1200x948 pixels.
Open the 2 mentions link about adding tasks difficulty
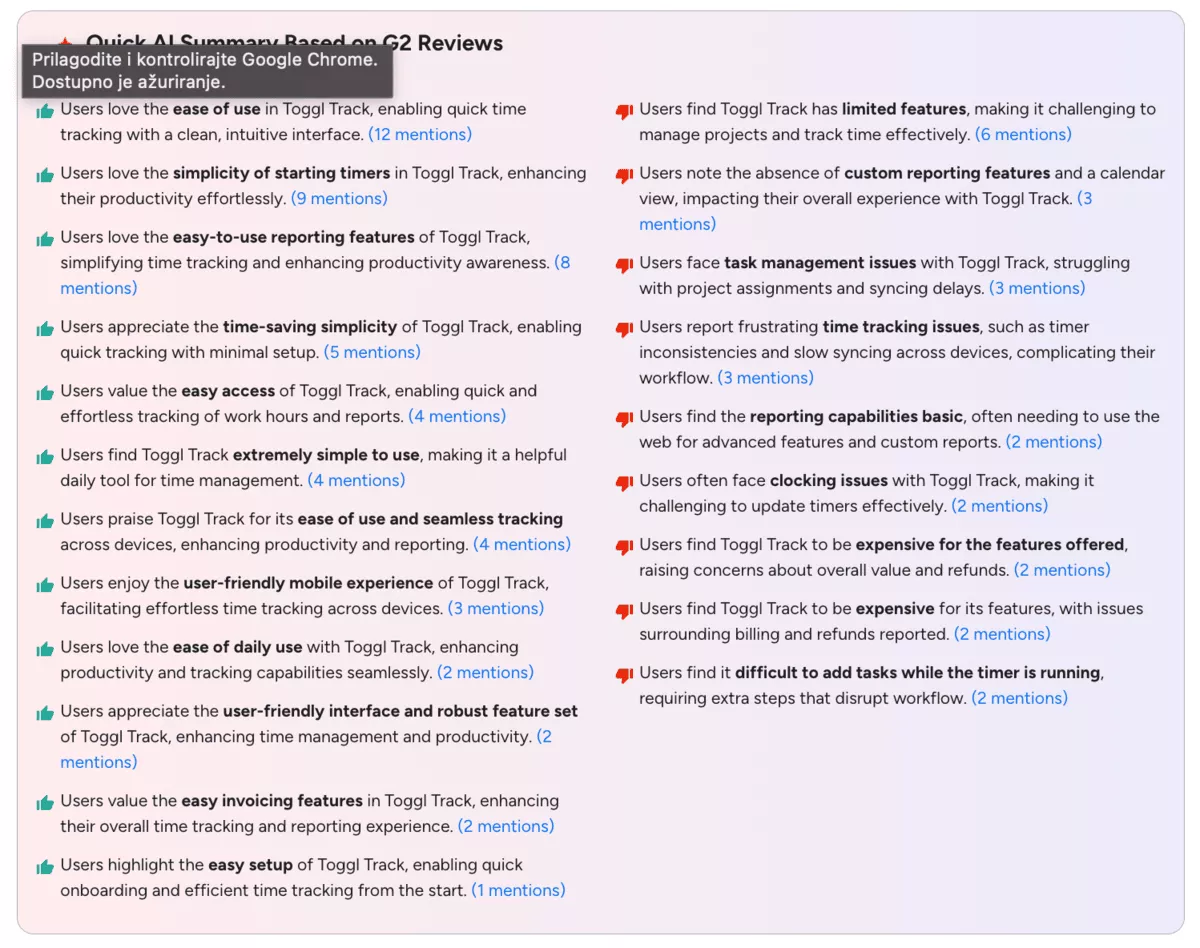(1019, 698)
